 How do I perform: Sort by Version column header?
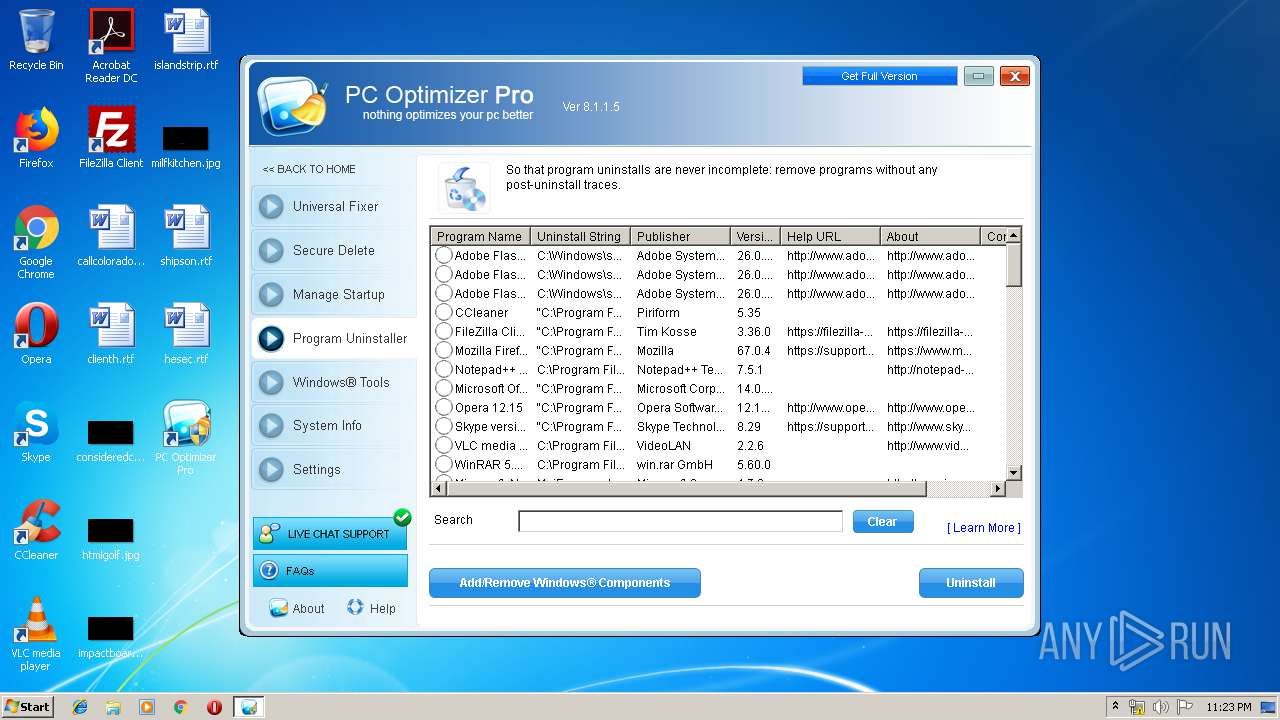[x=756, y=237]
